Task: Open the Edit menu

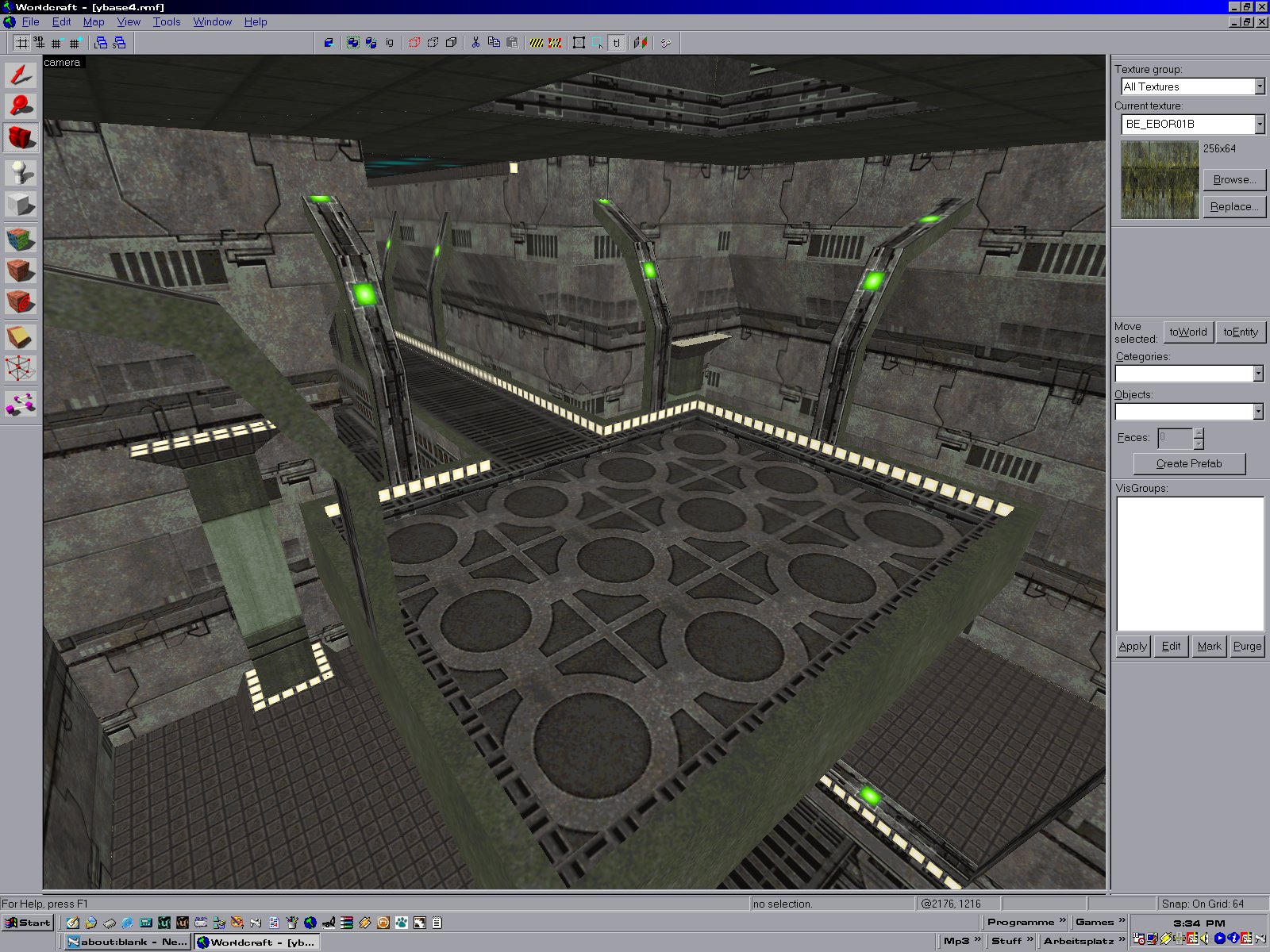Action: (61, 21)
